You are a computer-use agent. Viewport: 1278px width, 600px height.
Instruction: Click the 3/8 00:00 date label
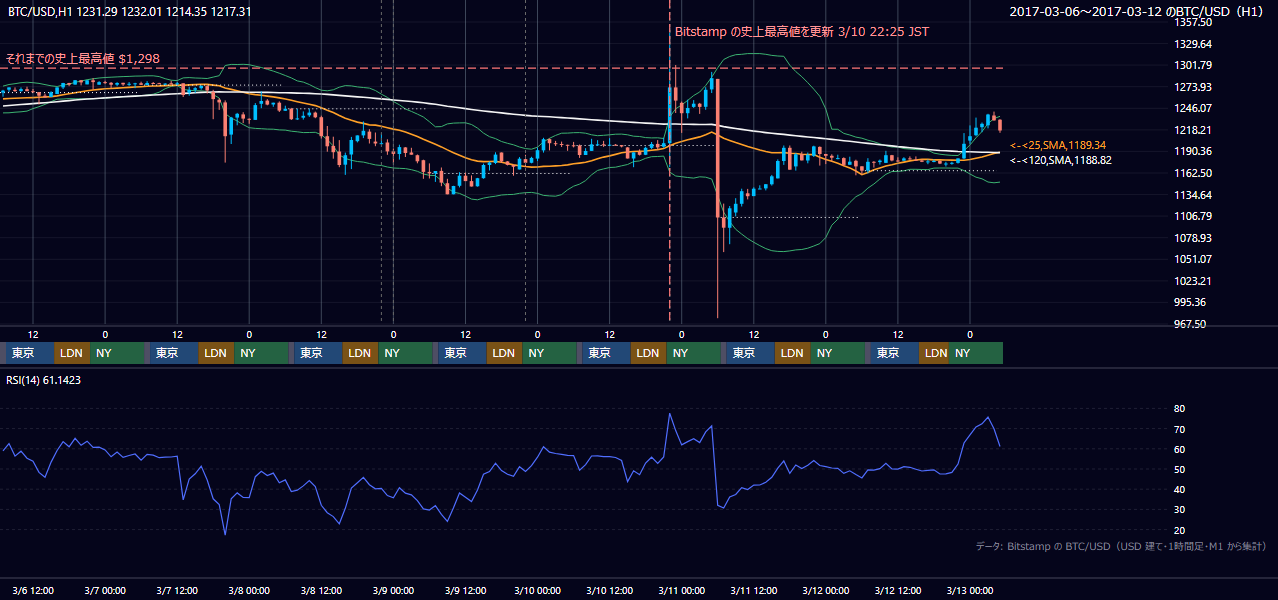coord(248,590)
